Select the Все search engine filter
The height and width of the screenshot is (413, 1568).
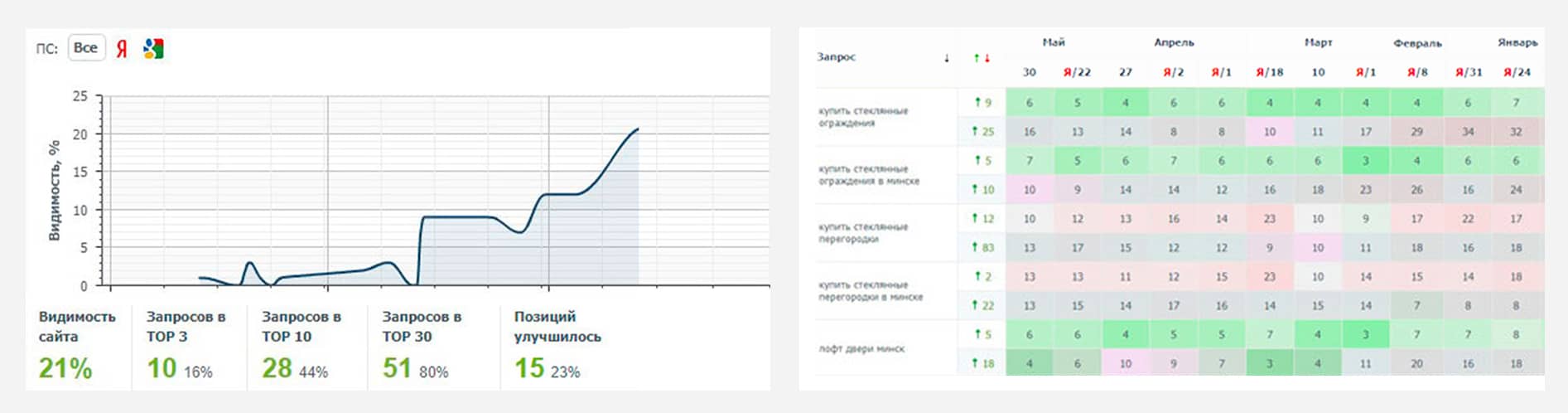point(86,48)
